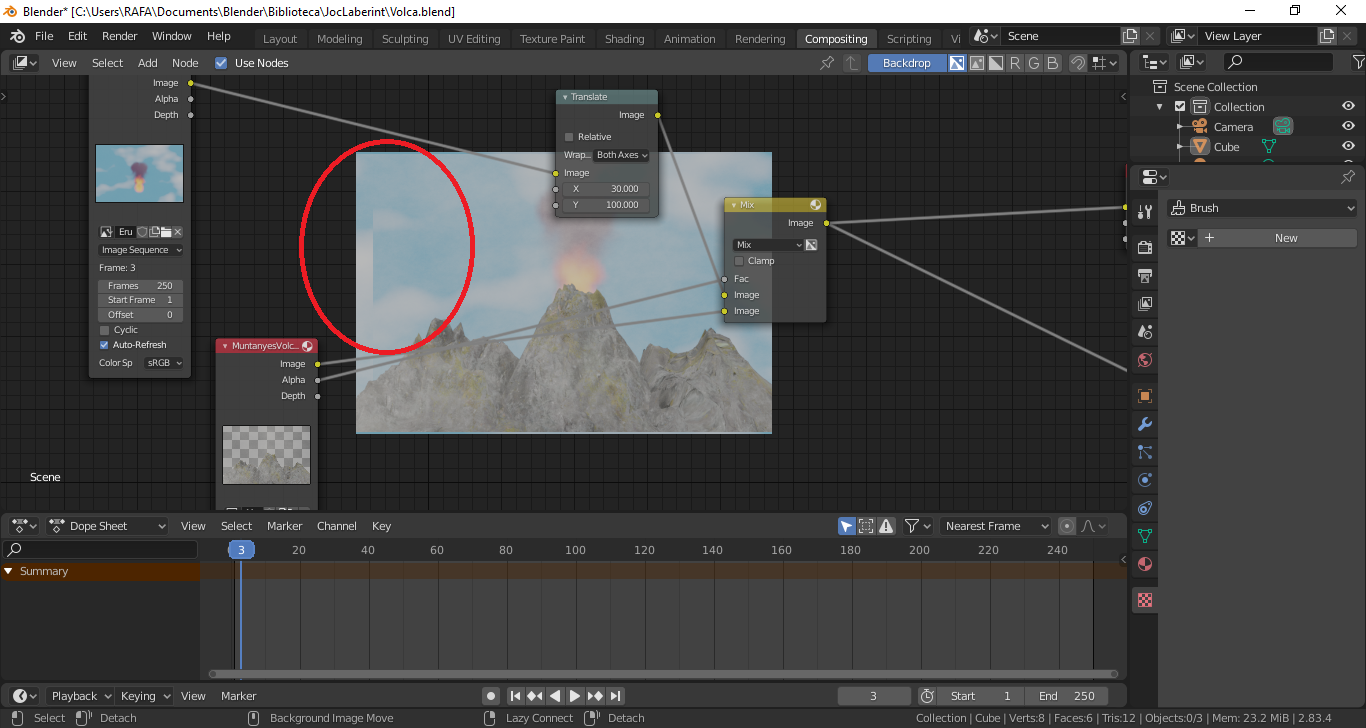The width and height of the screenshot is (1366, 728).
Task: Click the current frame marker on timeline
Action: [241, 550]
